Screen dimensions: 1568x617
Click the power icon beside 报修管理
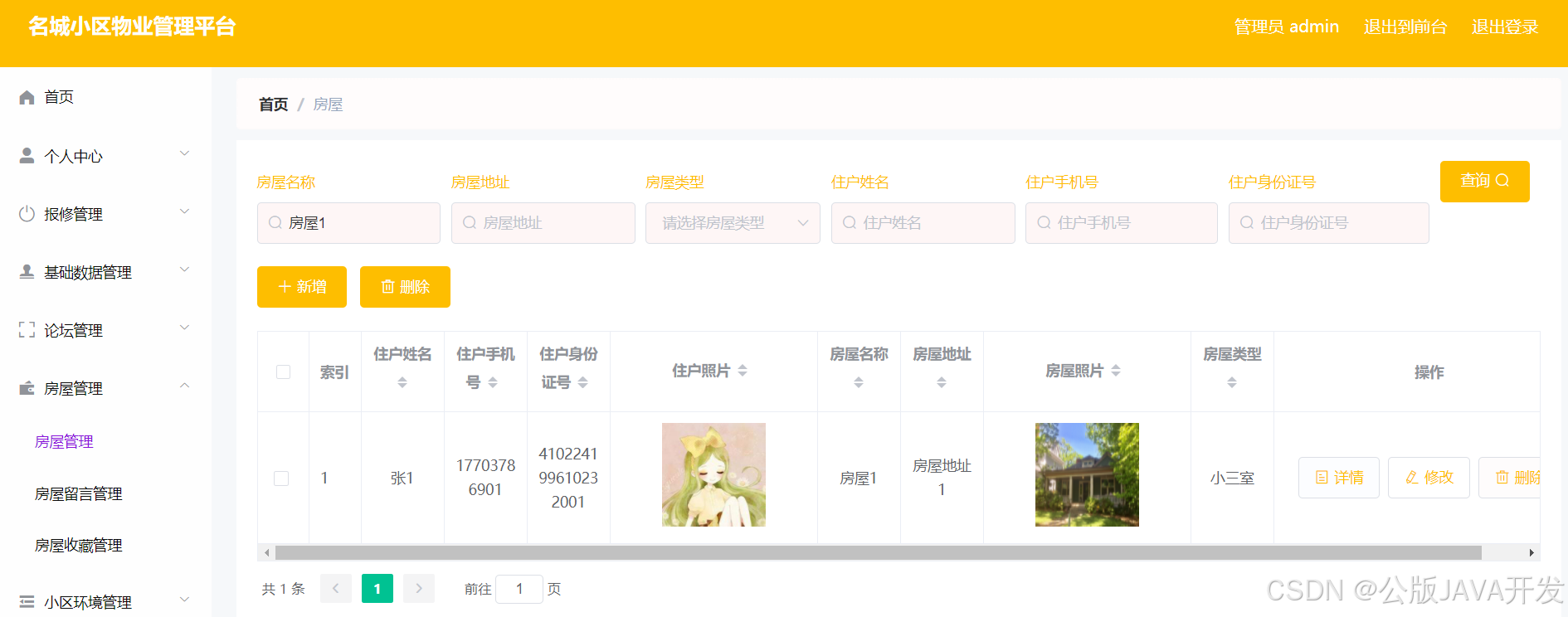tap(27, 213)
